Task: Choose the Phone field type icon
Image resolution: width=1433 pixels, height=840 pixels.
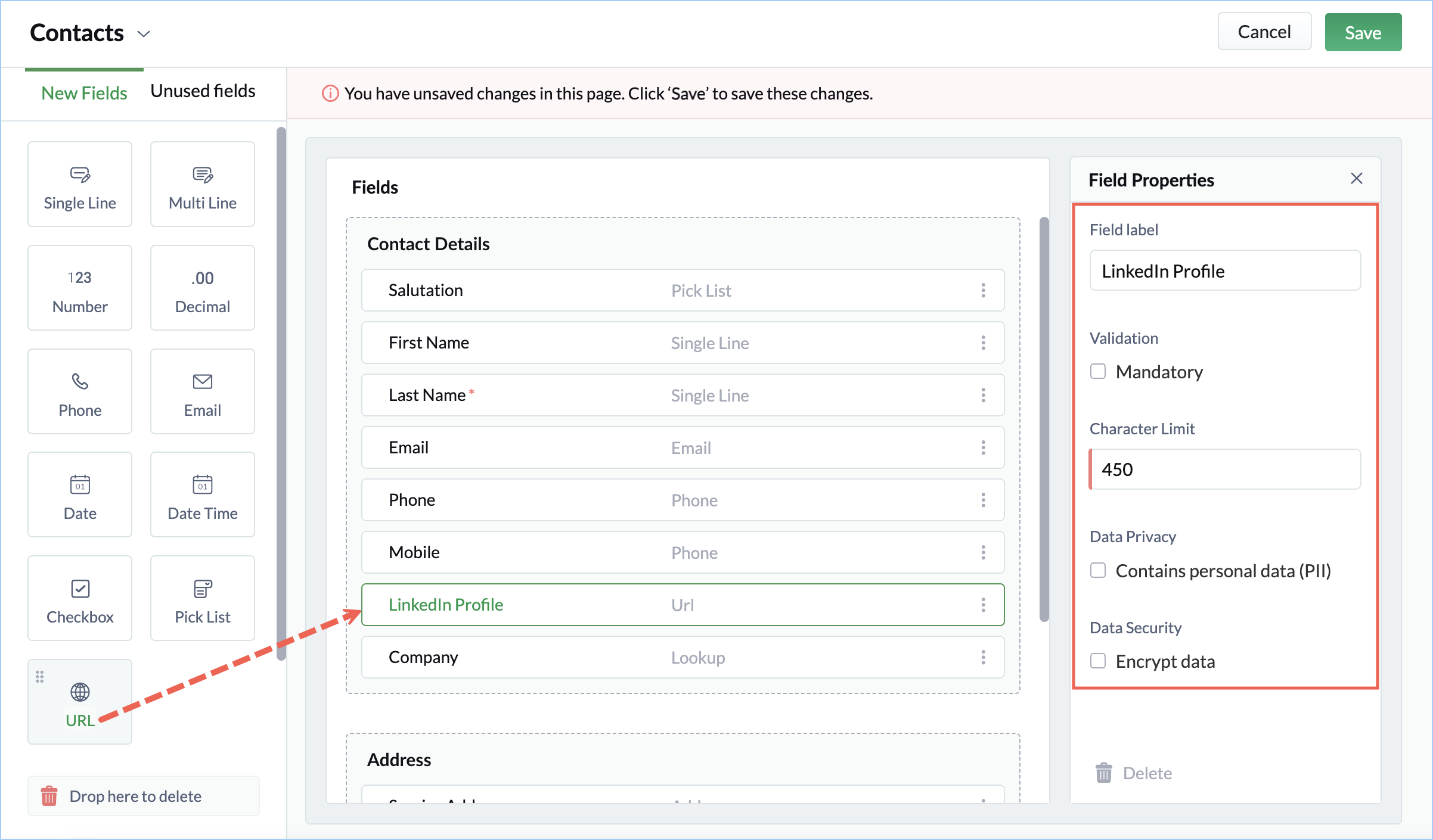Action: [80, 381]
